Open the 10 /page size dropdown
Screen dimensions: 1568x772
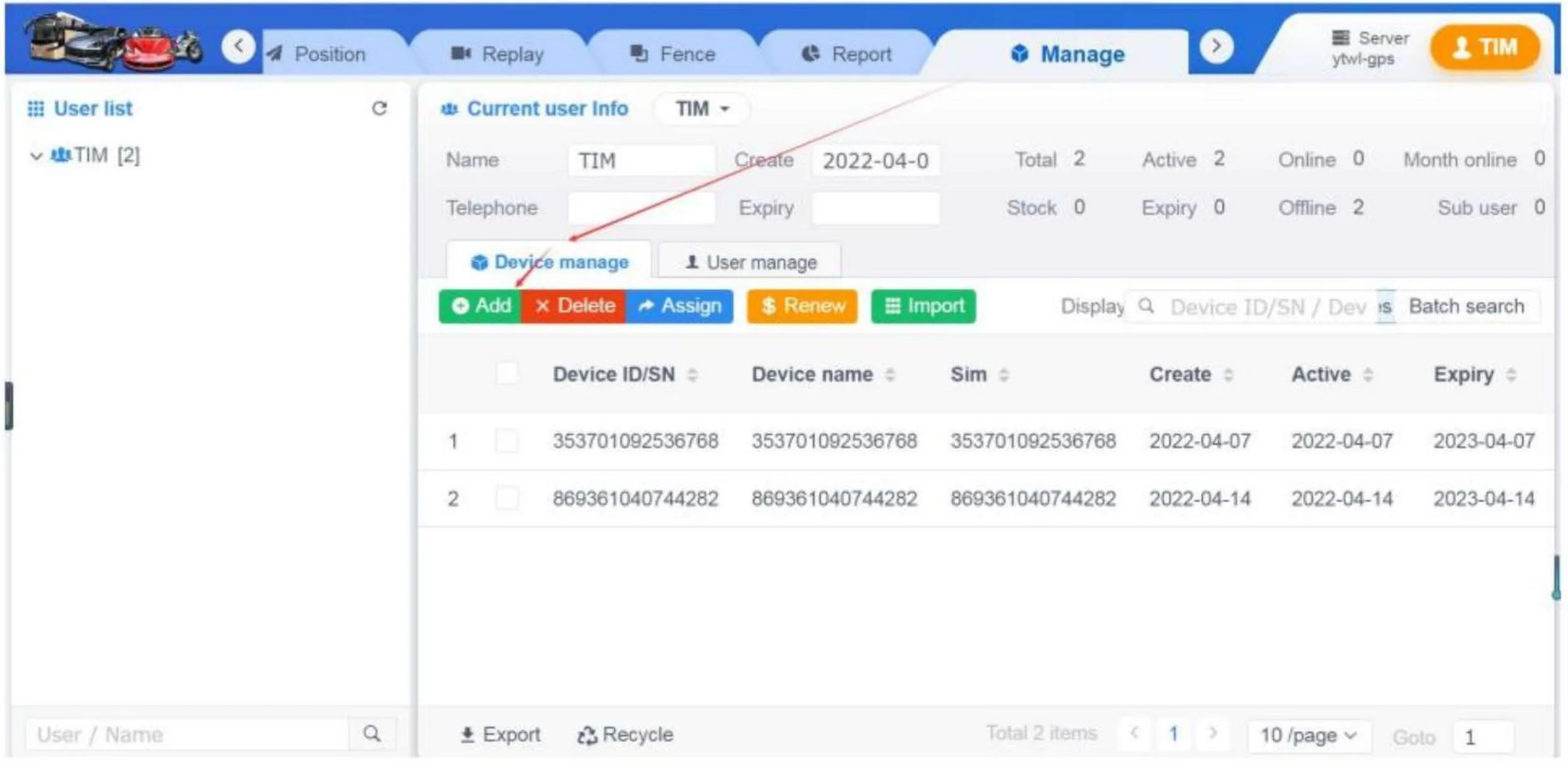(1308, 735)
